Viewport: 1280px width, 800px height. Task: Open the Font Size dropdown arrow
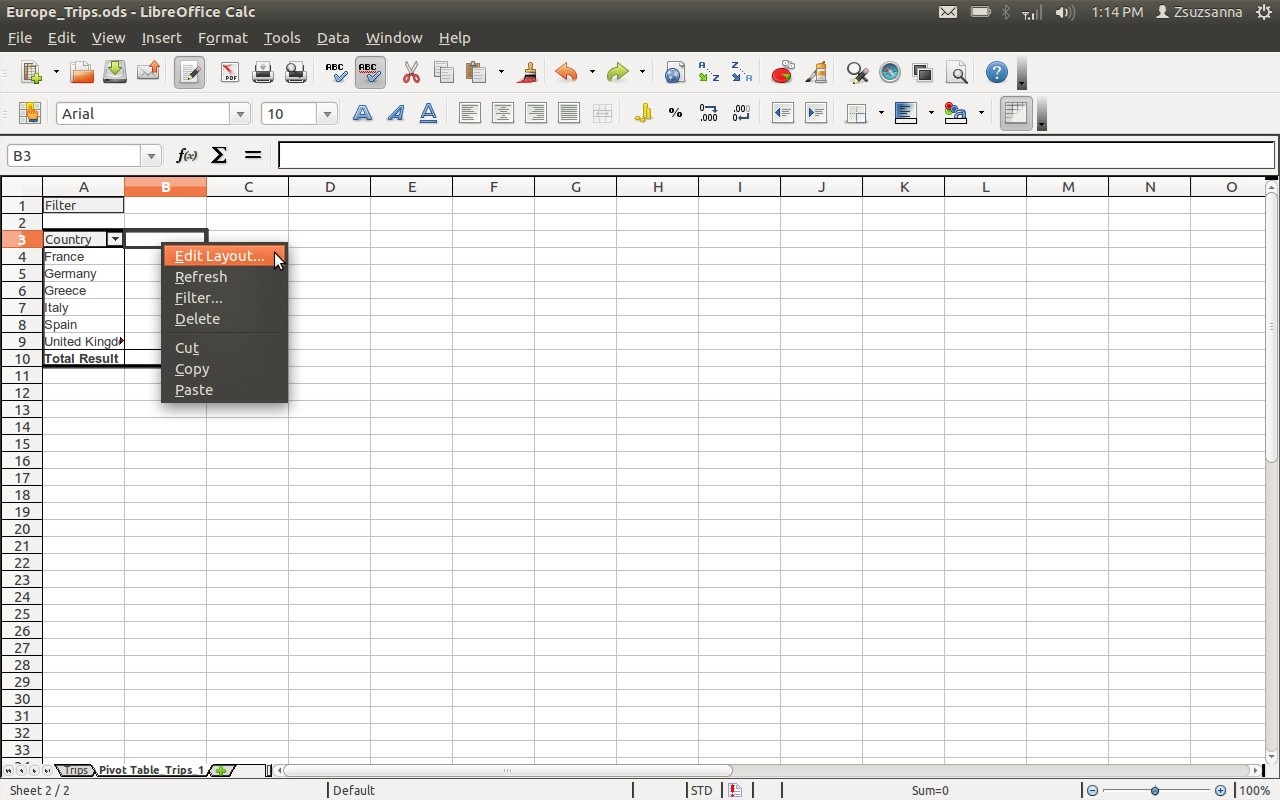click(327, 114)
